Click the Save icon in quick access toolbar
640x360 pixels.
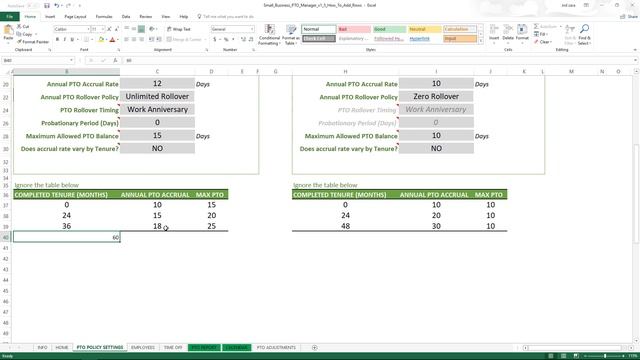pyautogui.click(x=47, y=6)
